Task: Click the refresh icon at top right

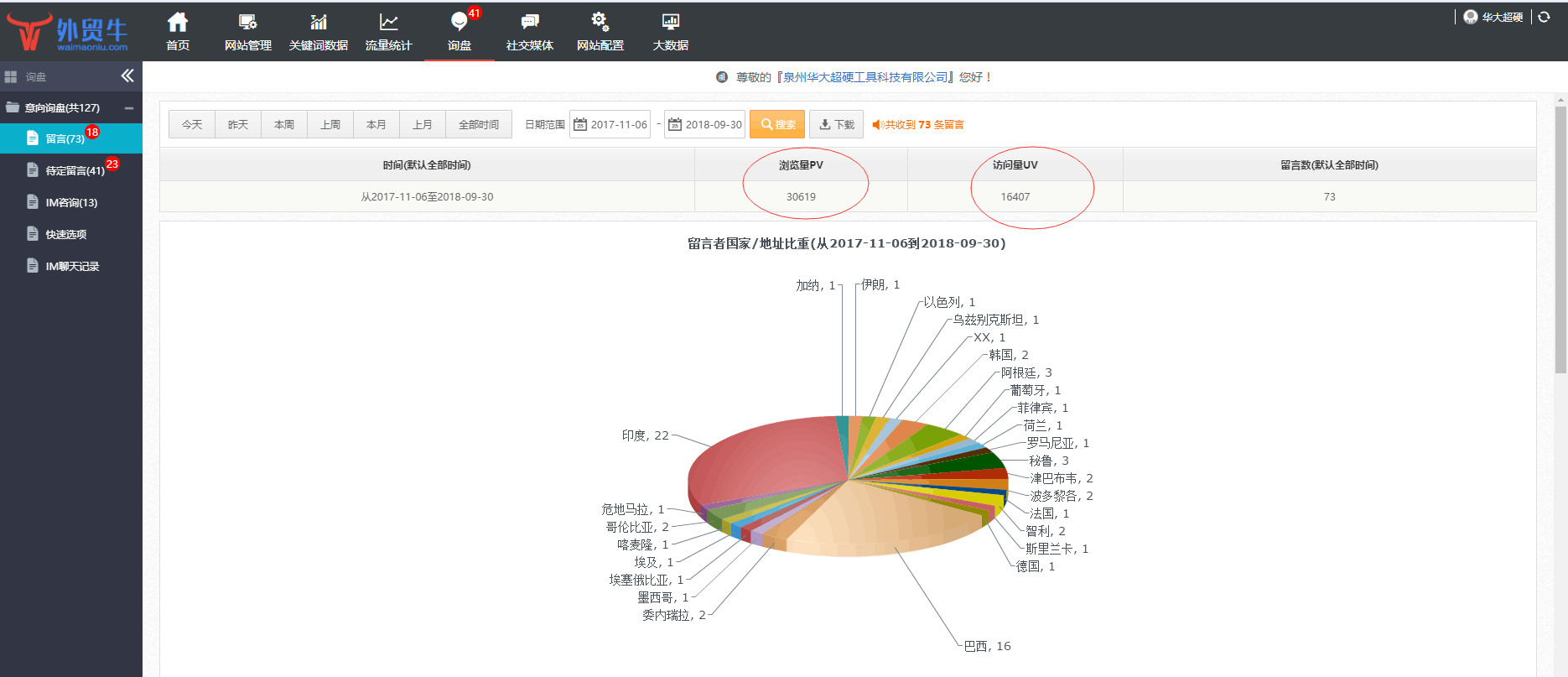Action: pos(1544,17)
